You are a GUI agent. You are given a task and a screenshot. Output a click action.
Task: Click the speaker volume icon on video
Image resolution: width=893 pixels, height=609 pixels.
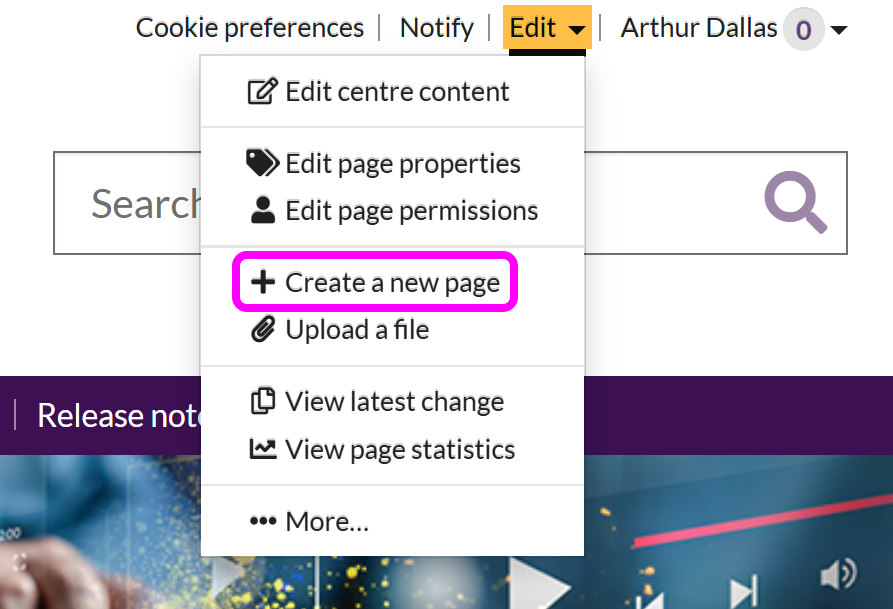pos(837,575)
